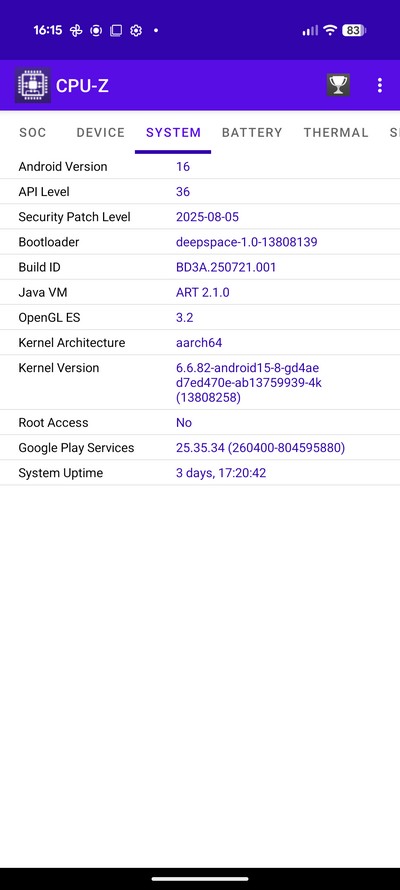Tap the bottom navigation gesture bar
Viewport: 400px width, 890px height.
click(x=200, y=879)
